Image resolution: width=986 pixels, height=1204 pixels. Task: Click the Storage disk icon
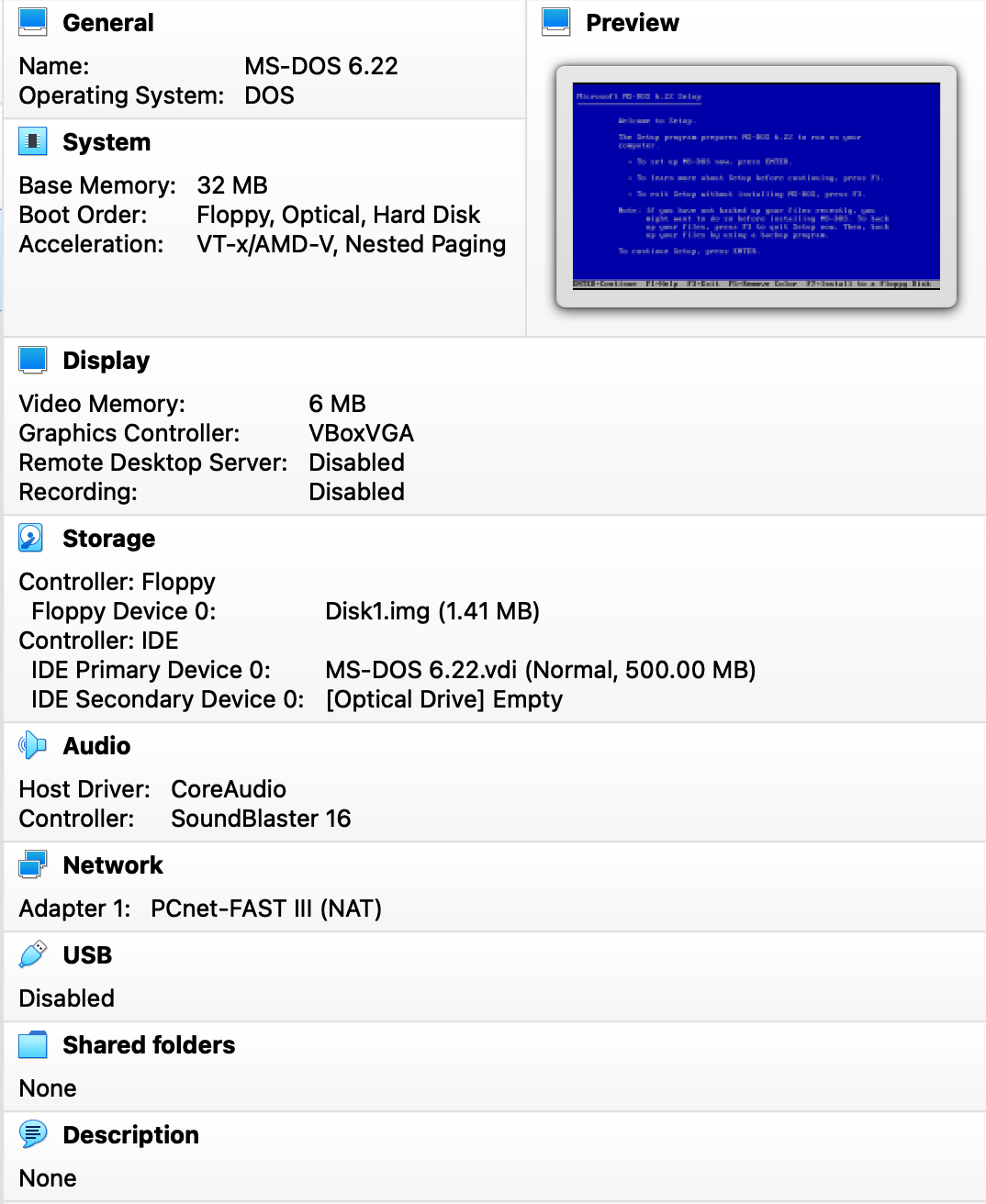30,537
